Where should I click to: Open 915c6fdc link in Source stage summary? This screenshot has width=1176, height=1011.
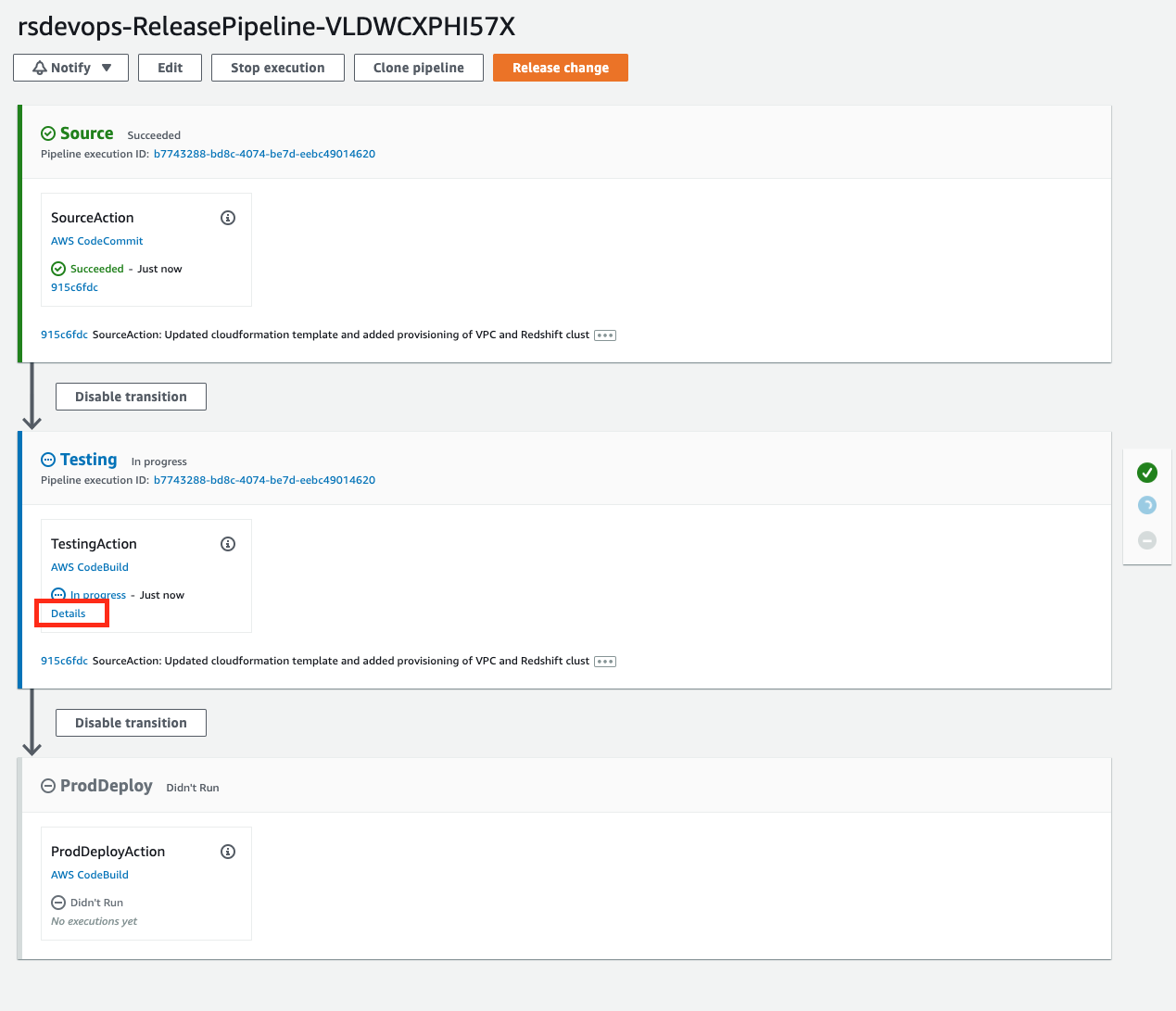(x=64, y=335)
